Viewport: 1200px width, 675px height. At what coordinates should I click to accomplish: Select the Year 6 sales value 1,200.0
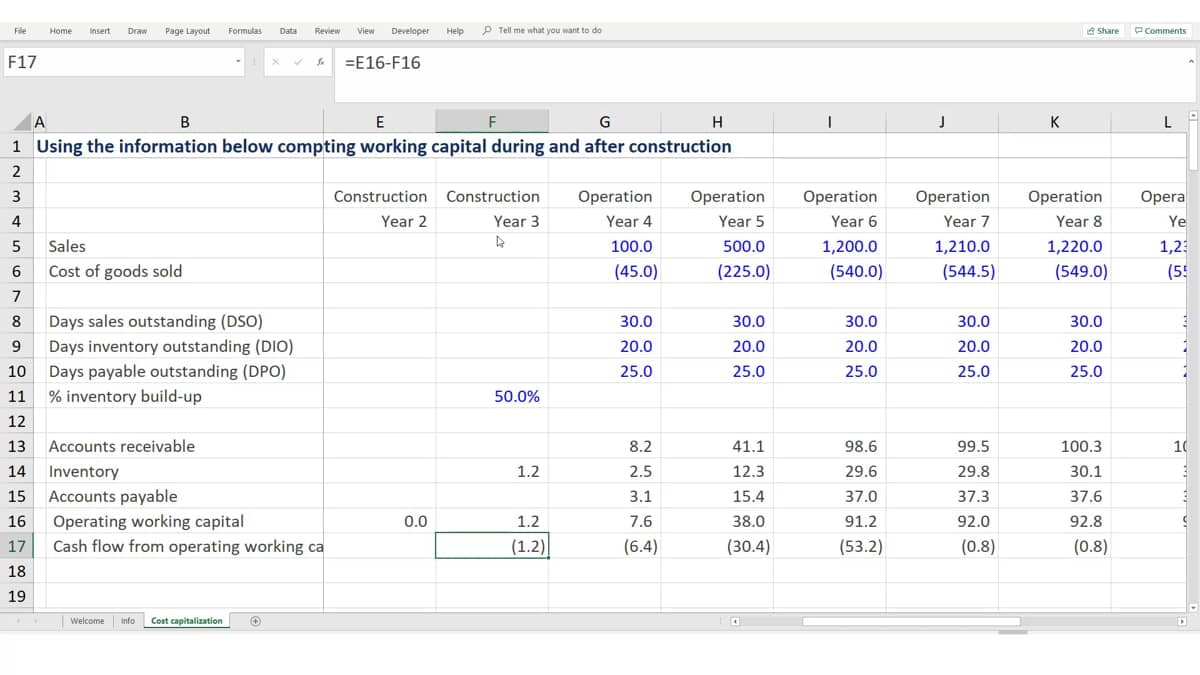coord(829,246)
